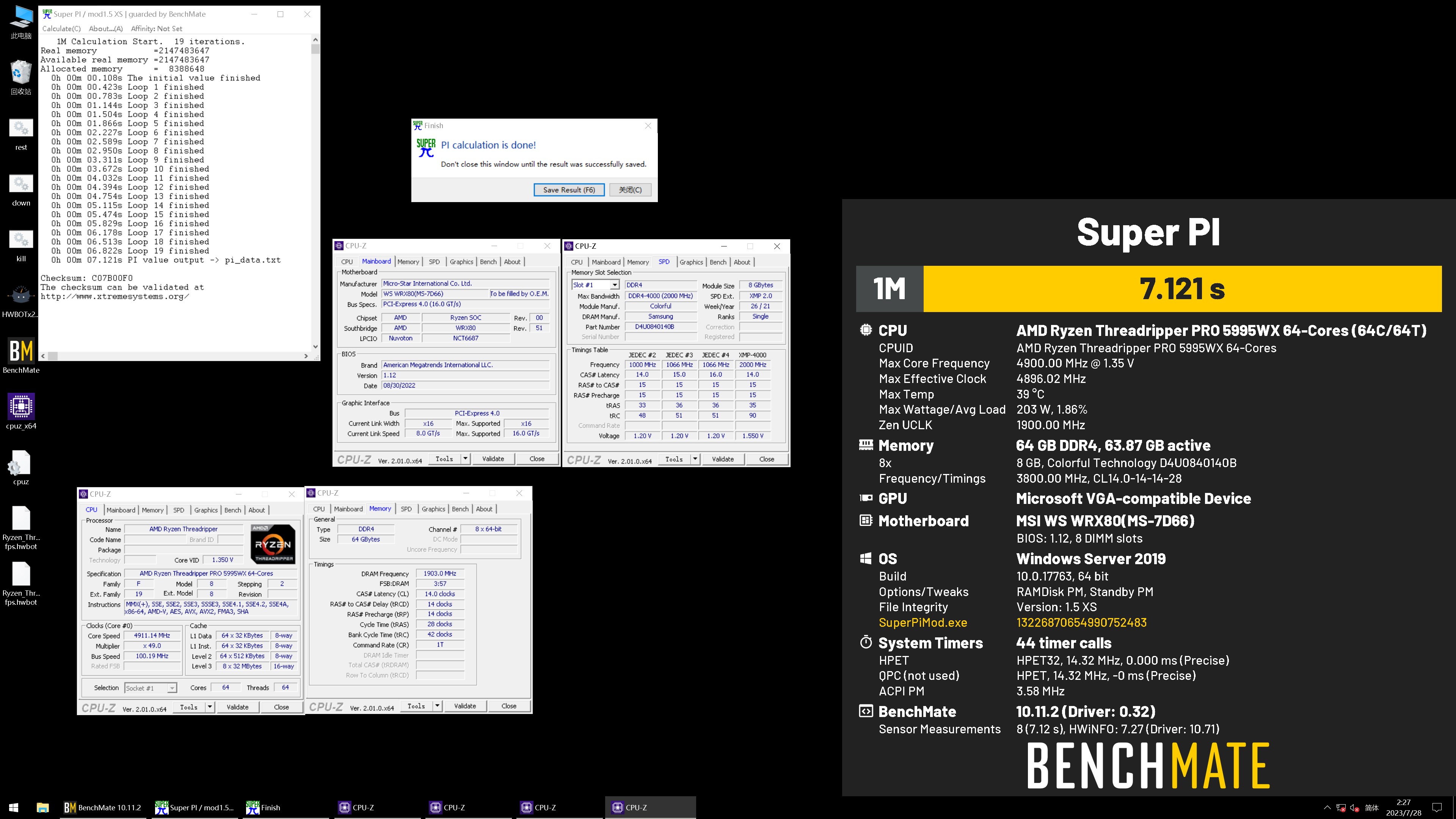Image resolution: width=1456 pixels, height=819 pixels.
Task: Click Super PI horizontal scrollbar thumb
Action: point(53,356)
